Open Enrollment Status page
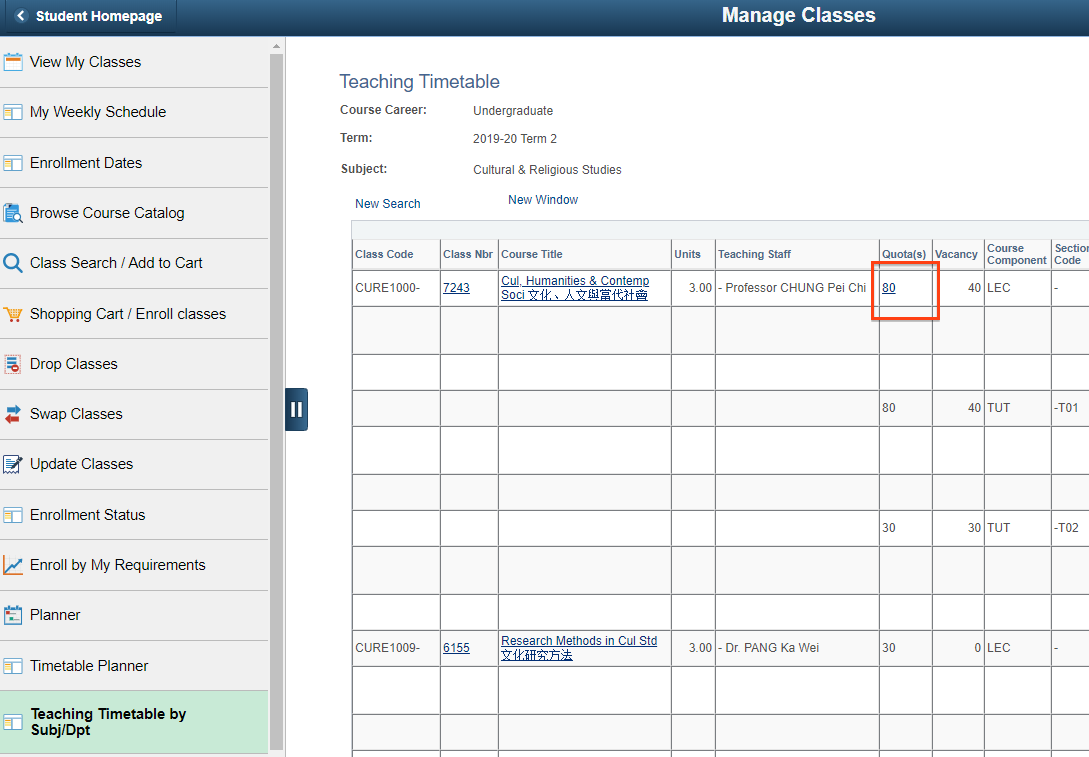Viewport: 1089px width, 757px height. coord(87,515)
